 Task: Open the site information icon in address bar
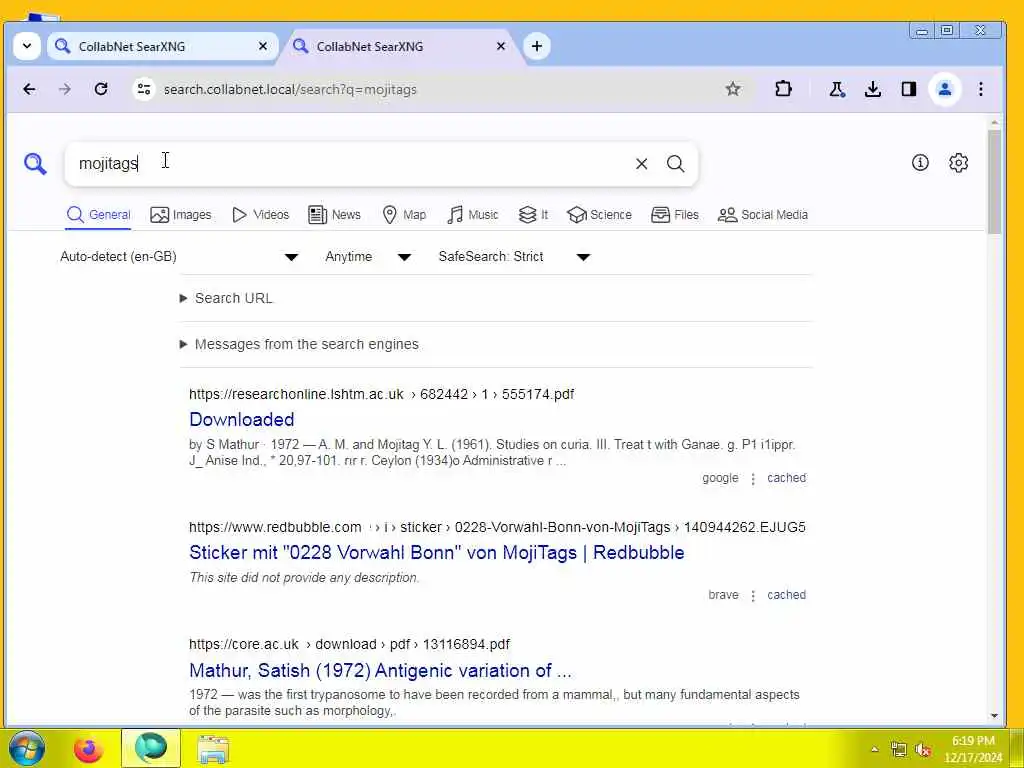(x=144, y=89)
